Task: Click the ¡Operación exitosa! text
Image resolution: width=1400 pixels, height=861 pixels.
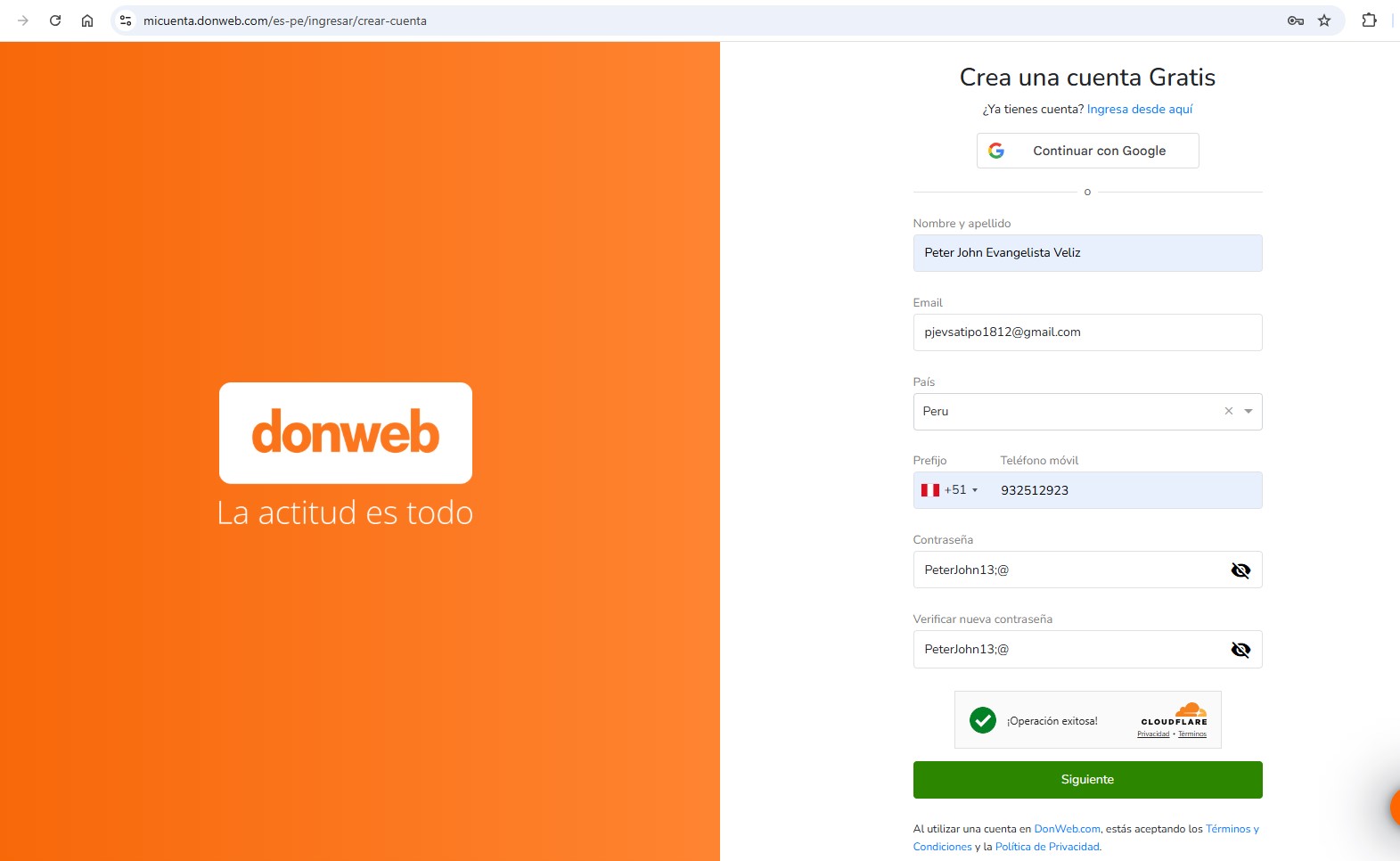Action: (1052, 721)
